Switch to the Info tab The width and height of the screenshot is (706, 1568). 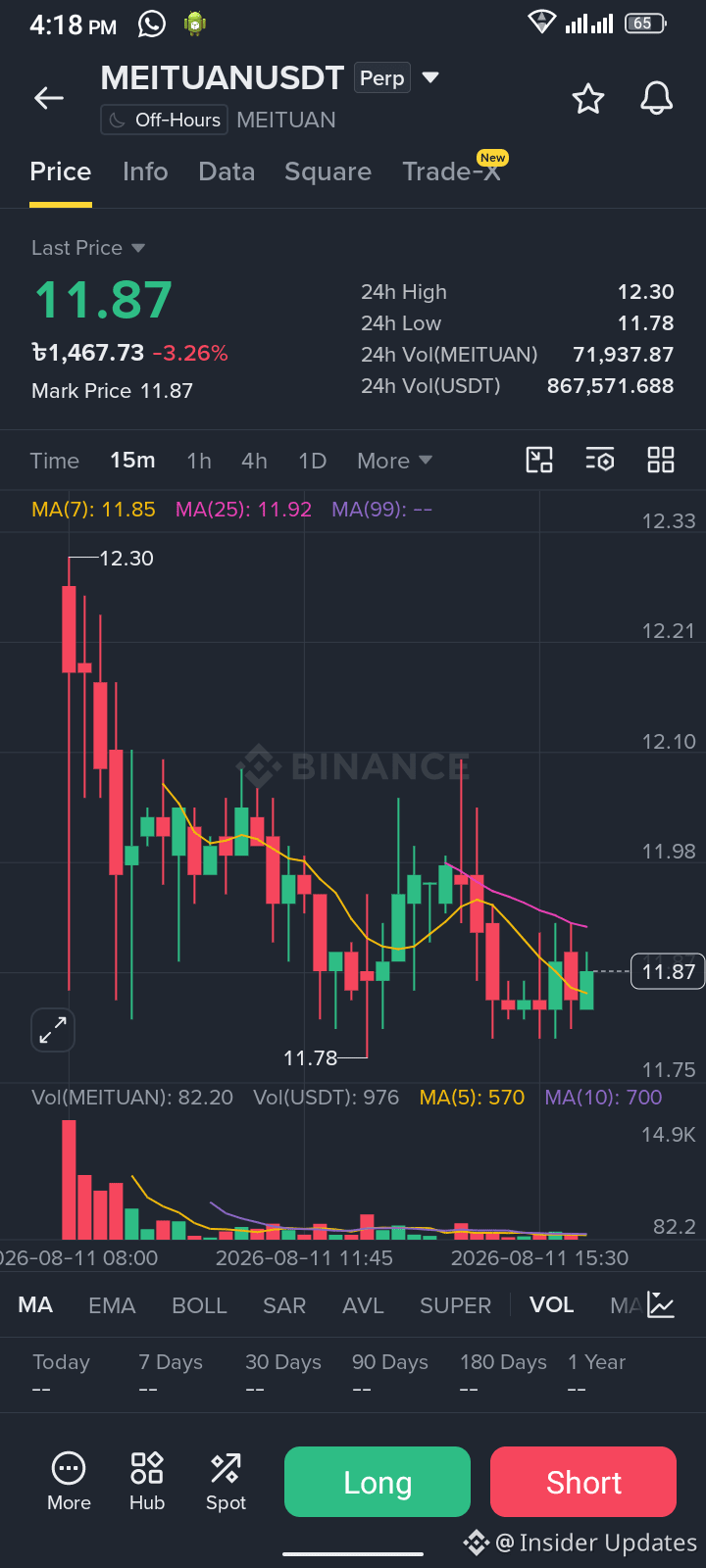(x=145, y=171)
